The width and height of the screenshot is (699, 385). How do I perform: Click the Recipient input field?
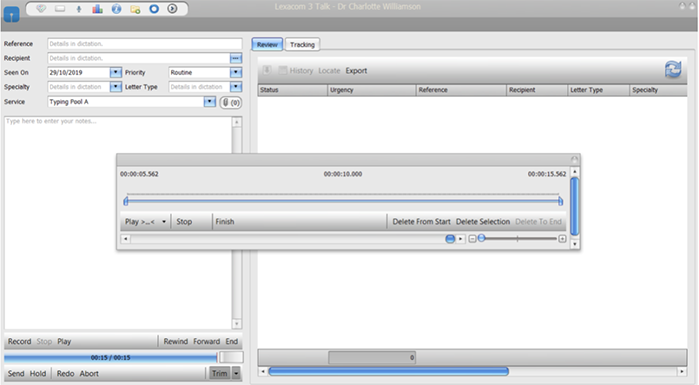click(x=139, y=58)
